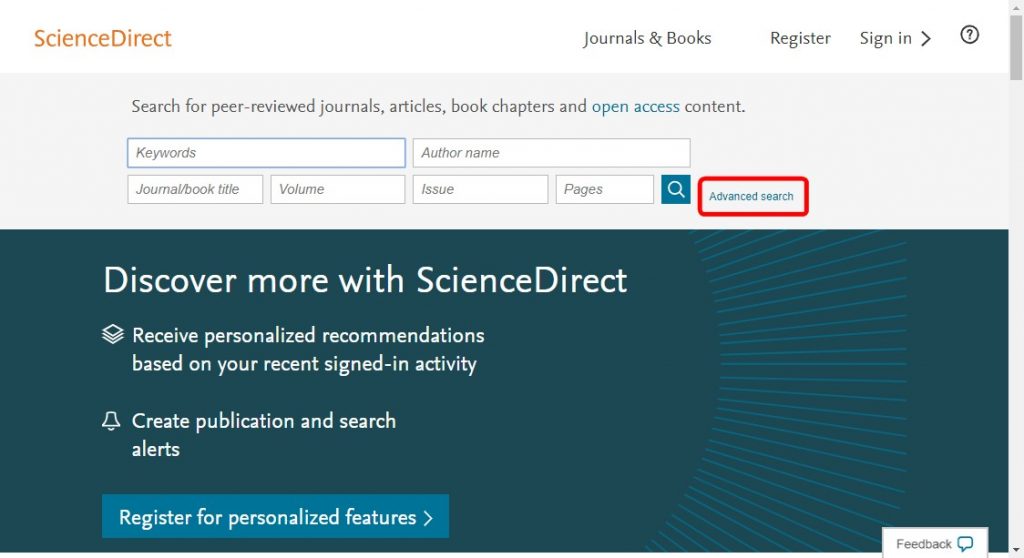Click the bell icon beside search alerts

[111, 421]
